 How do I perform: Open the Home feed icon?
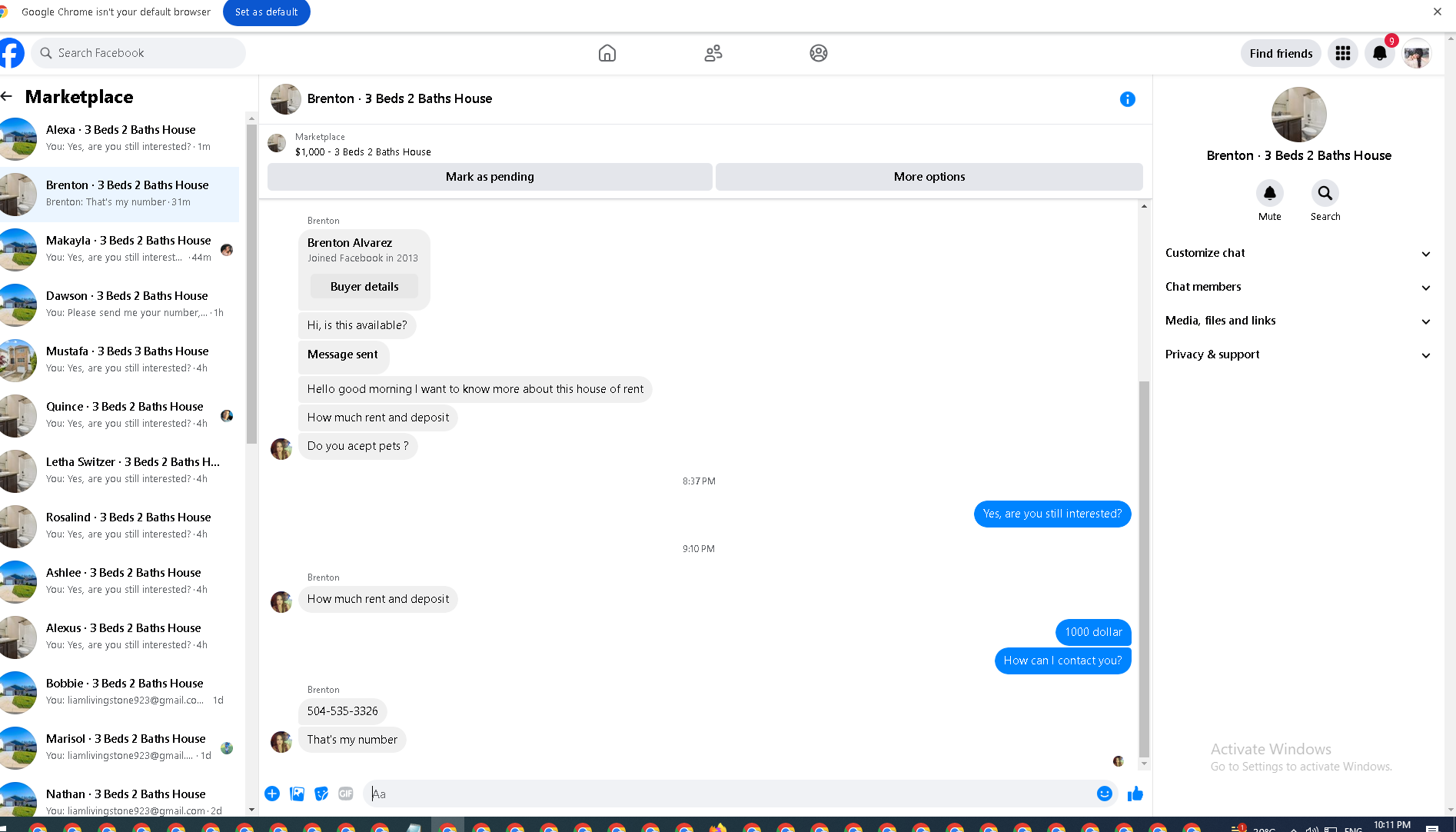607,53
